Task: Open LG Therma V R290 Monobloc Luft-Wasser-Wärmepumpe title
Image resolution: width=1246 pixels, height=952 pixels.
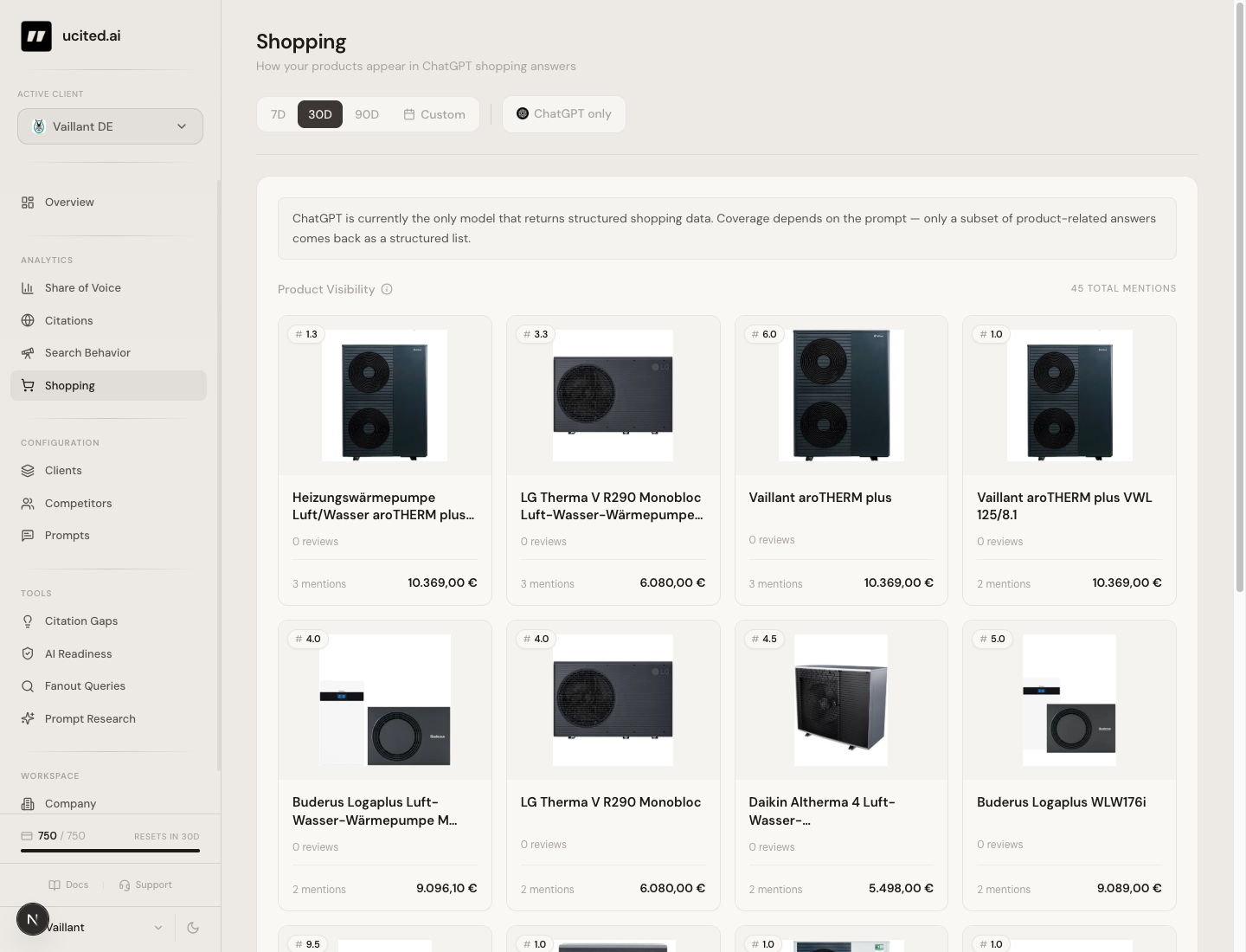Action: click(x=612, y=506)
